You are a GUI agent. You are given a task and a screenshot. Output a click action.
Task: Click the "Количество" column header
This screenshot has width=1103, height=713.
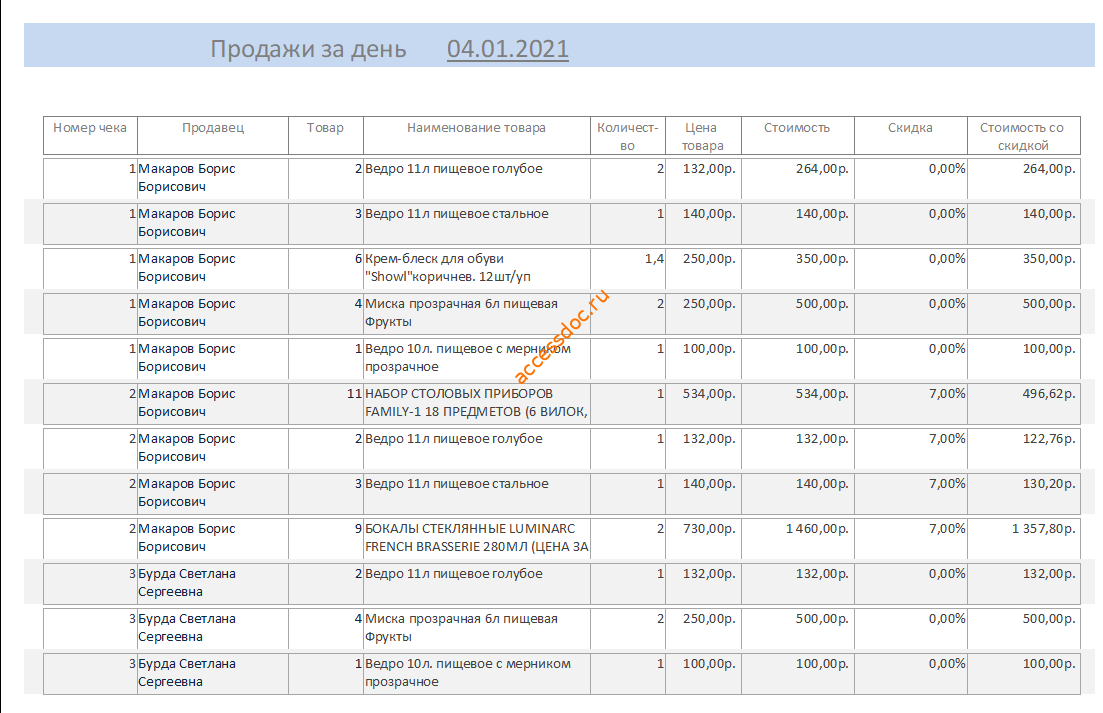pos(627,136)
